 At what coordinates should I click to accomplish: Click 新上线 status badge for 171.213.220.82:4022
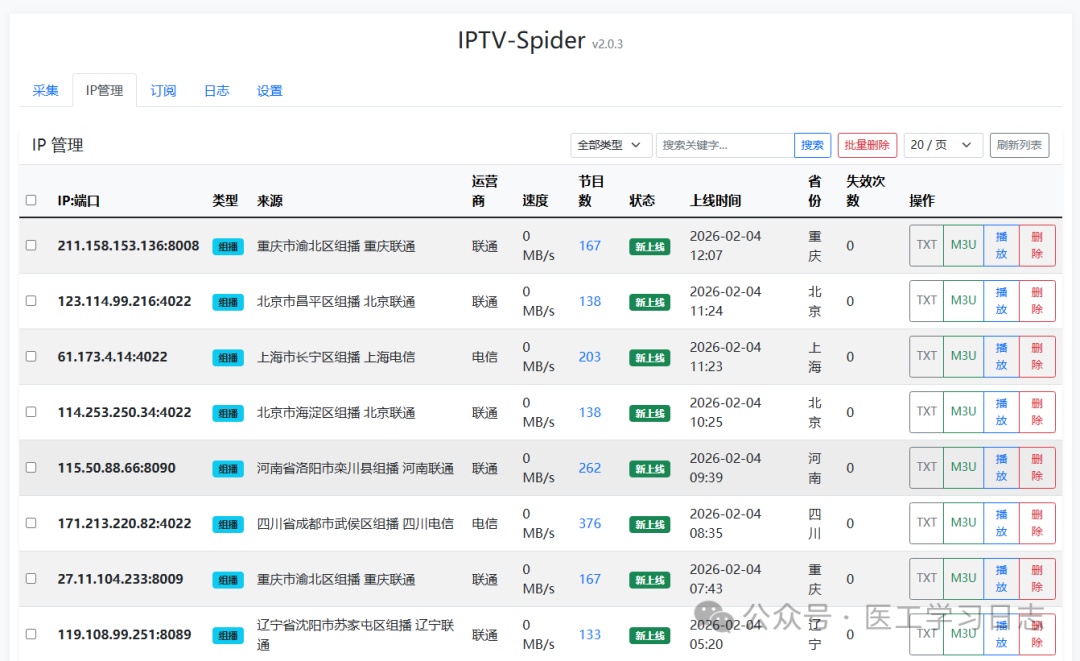tap(649, 524)
